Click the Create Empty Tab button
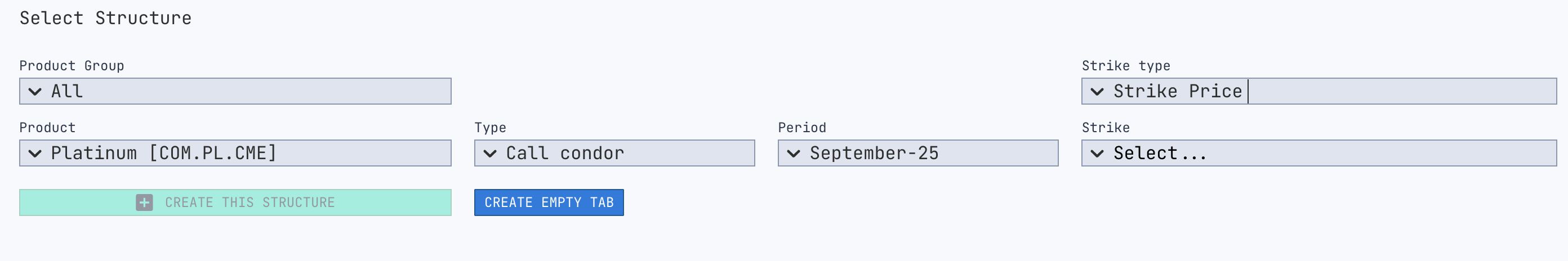Screen dimensions: 1568x261 (549, 202)
